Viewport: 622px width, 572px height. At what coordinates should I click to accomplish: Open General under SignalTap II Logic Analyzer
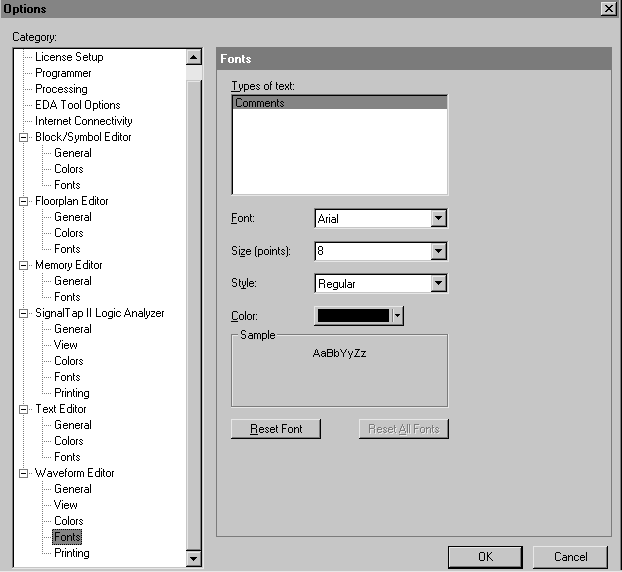[x=73, y=329]
